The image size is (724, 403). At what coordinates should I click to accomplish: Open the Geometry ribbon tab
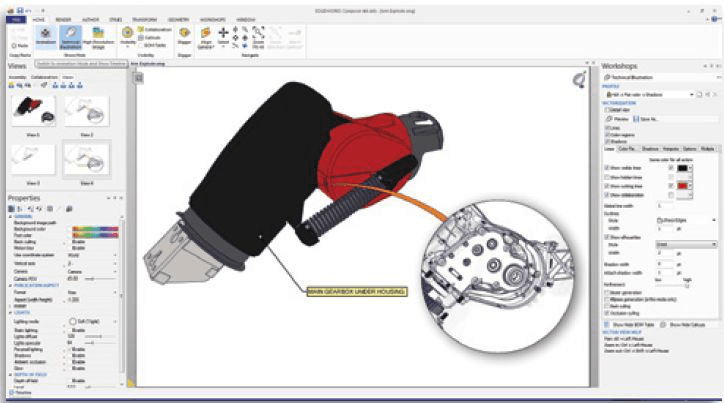[179, 20]
